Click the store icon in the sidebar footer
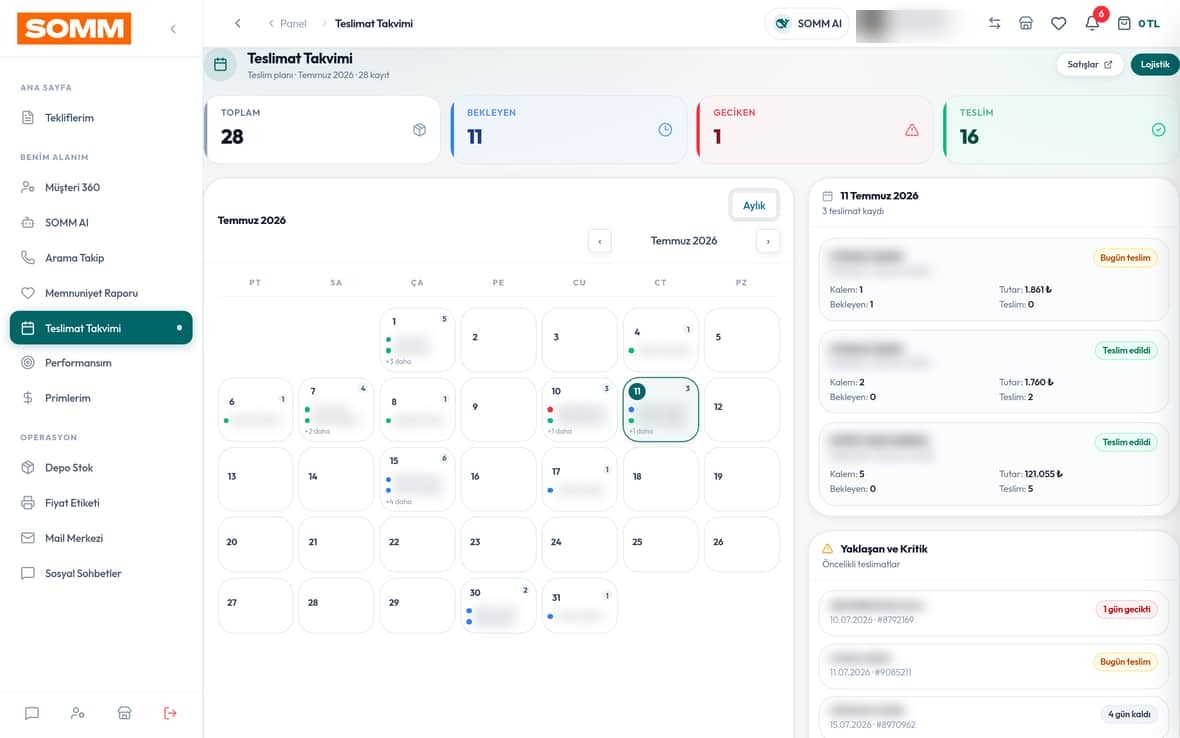This screenshot has height=738, width=1180. pos(124,713)
